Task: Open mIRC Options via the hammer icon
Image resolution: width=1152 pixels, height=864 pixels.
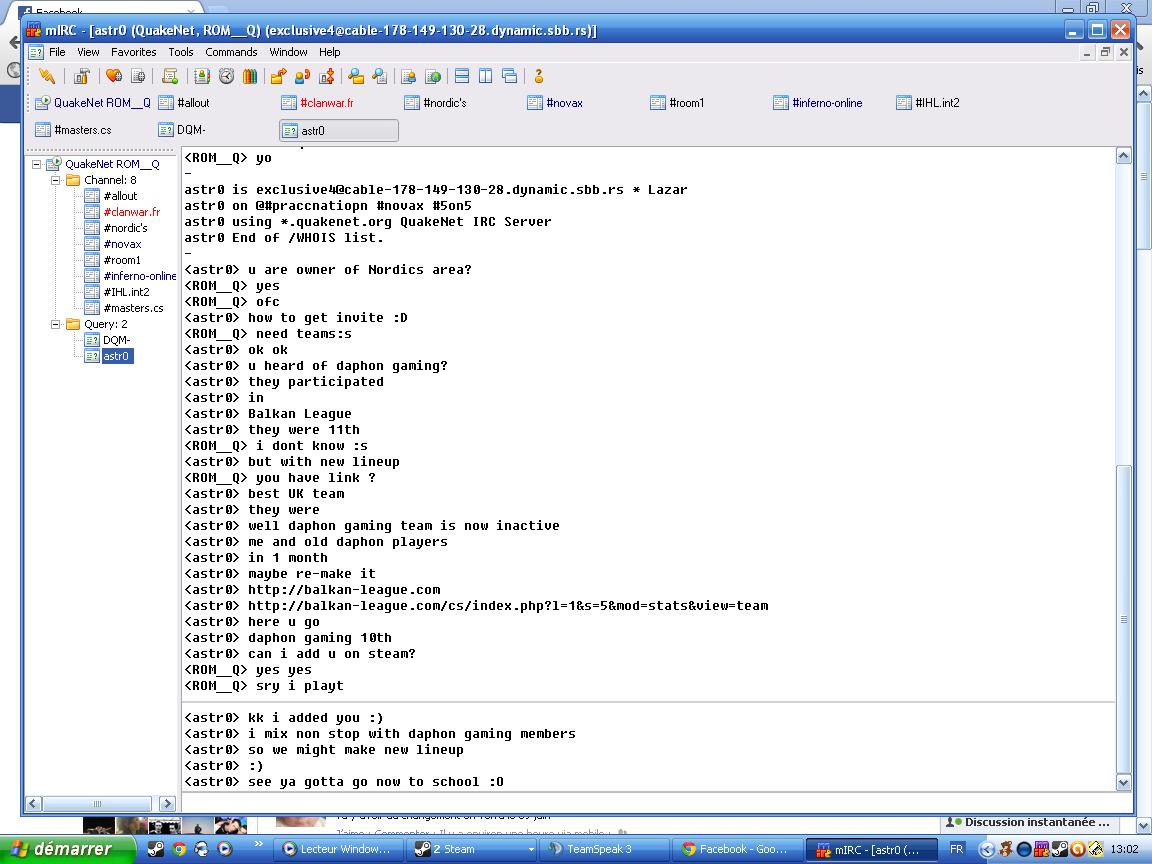Action: [x=82, y=76]
